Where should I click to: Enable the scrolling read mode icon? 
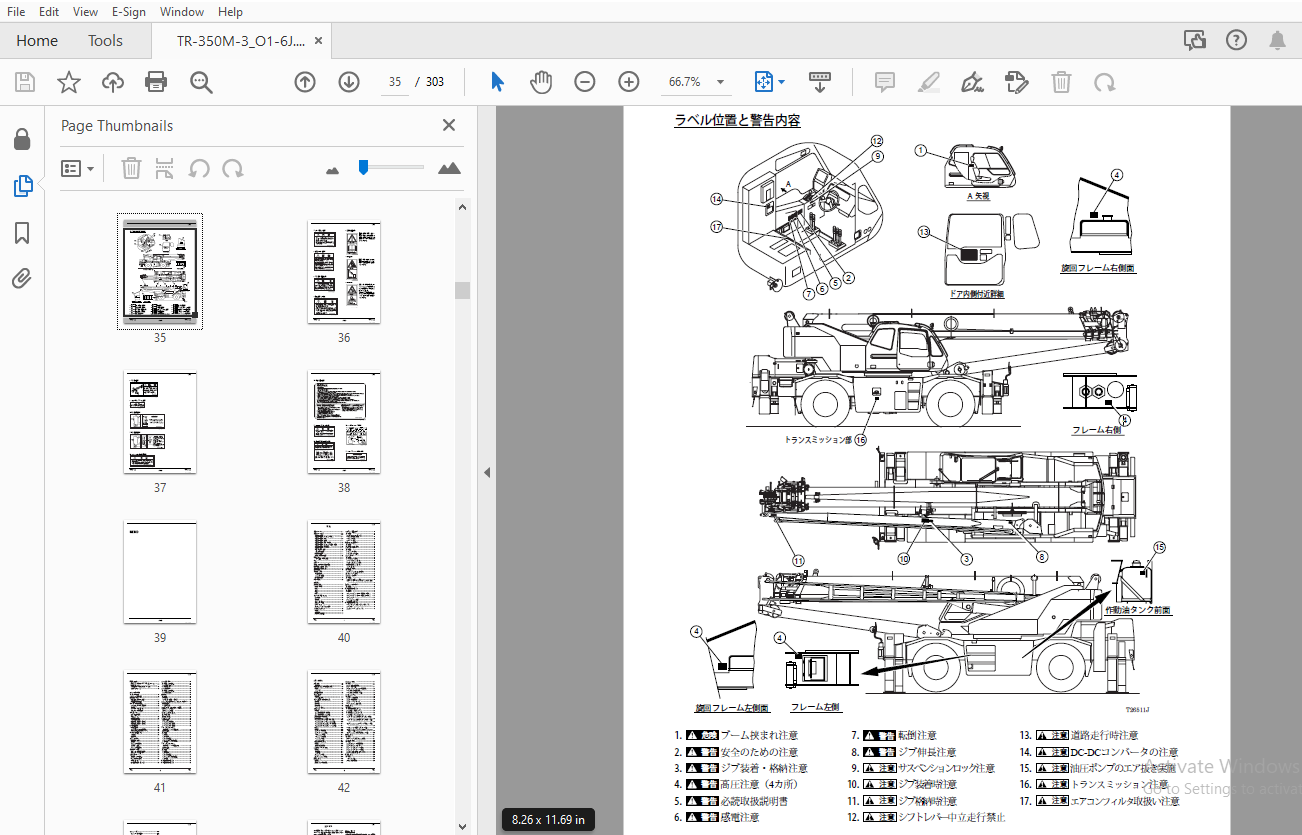click(820, 82)
